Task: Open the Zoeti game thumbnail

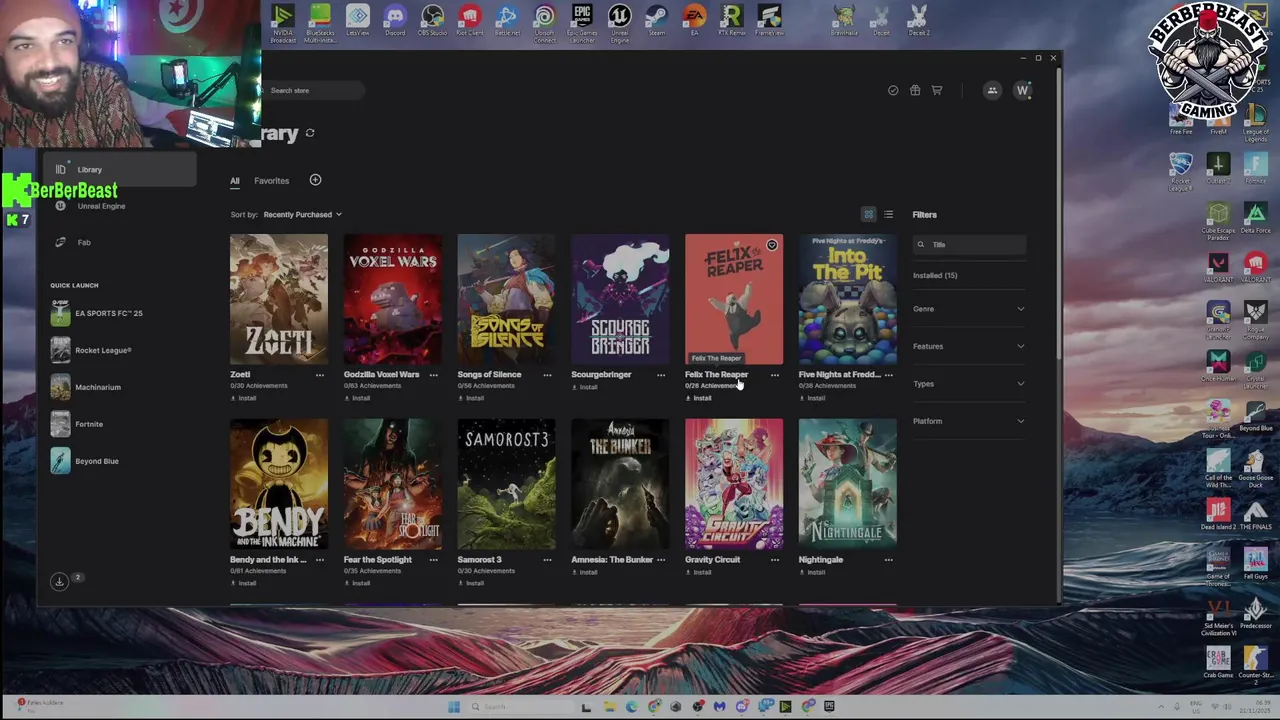Action: click(x=279, y=299)
